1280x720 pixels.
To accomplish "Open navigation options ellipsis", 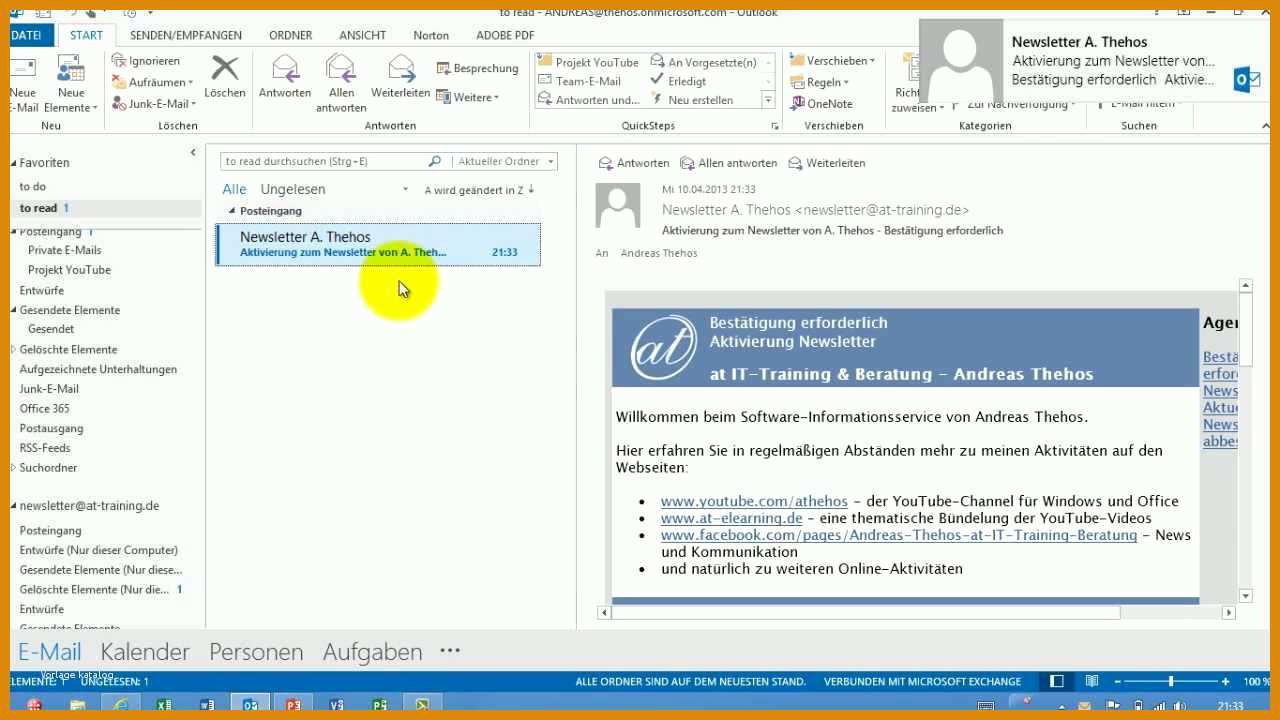I will click(x=450, y=651).
